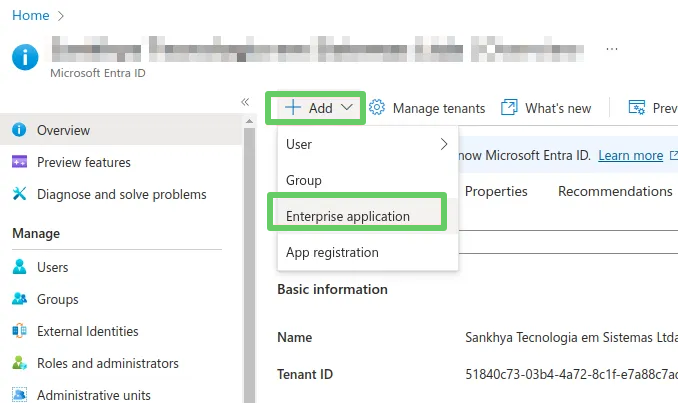The width and height of the screenshot is (678, 403).
Task: Switch to the Properties tab
Action: click(x=496, y=191)
